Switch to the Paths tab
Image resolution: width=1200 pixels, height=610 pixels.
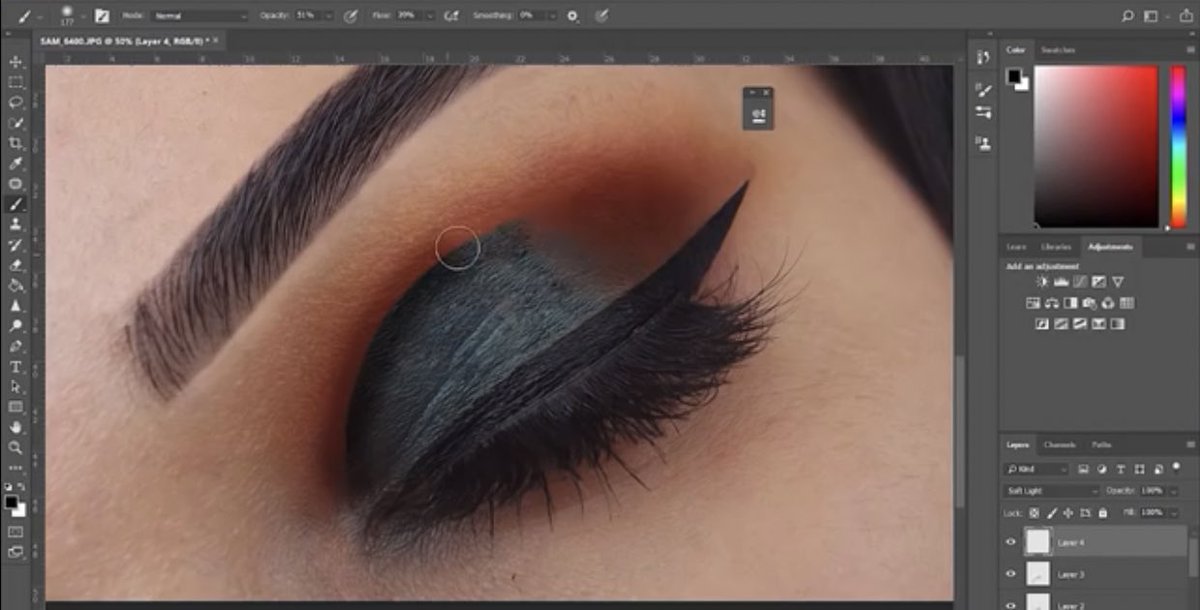(1101, 444)
